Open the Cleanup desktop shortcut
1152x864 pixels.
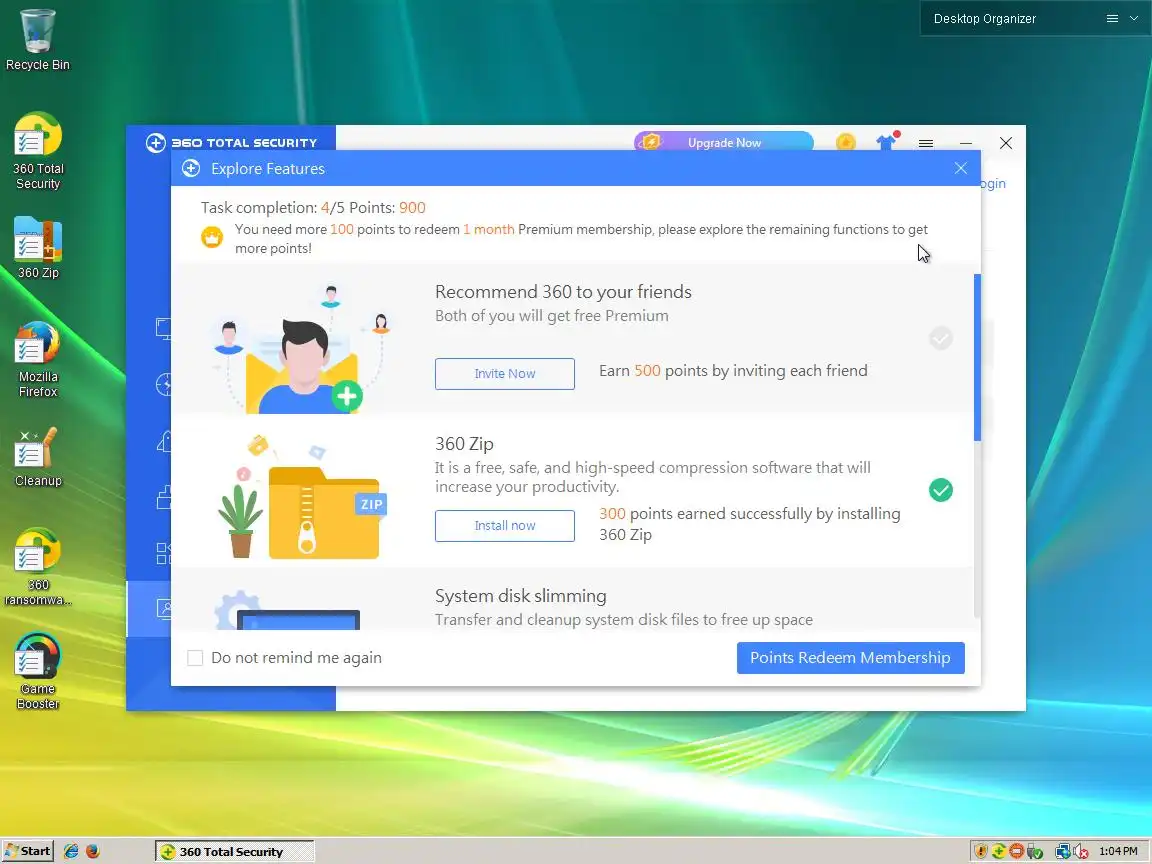pyautogui.click(x=37, y=456)
